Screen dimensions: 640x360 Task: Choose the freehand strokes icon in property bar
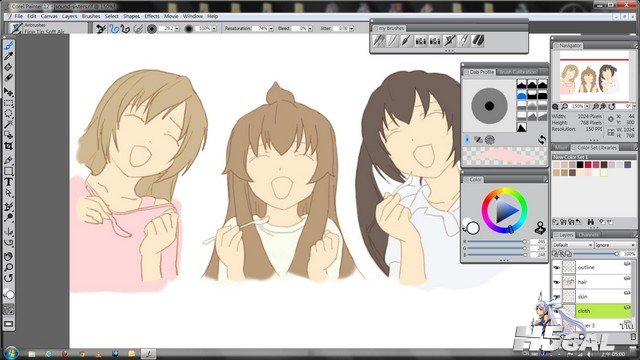point(114,29)
